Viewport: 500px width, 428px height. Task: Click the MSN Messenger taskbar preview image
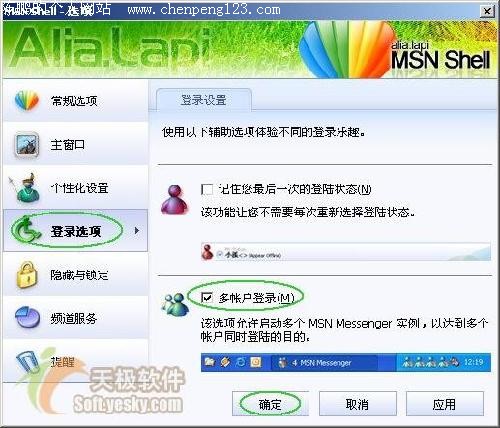pyautogui.click(x=346, y=362)
